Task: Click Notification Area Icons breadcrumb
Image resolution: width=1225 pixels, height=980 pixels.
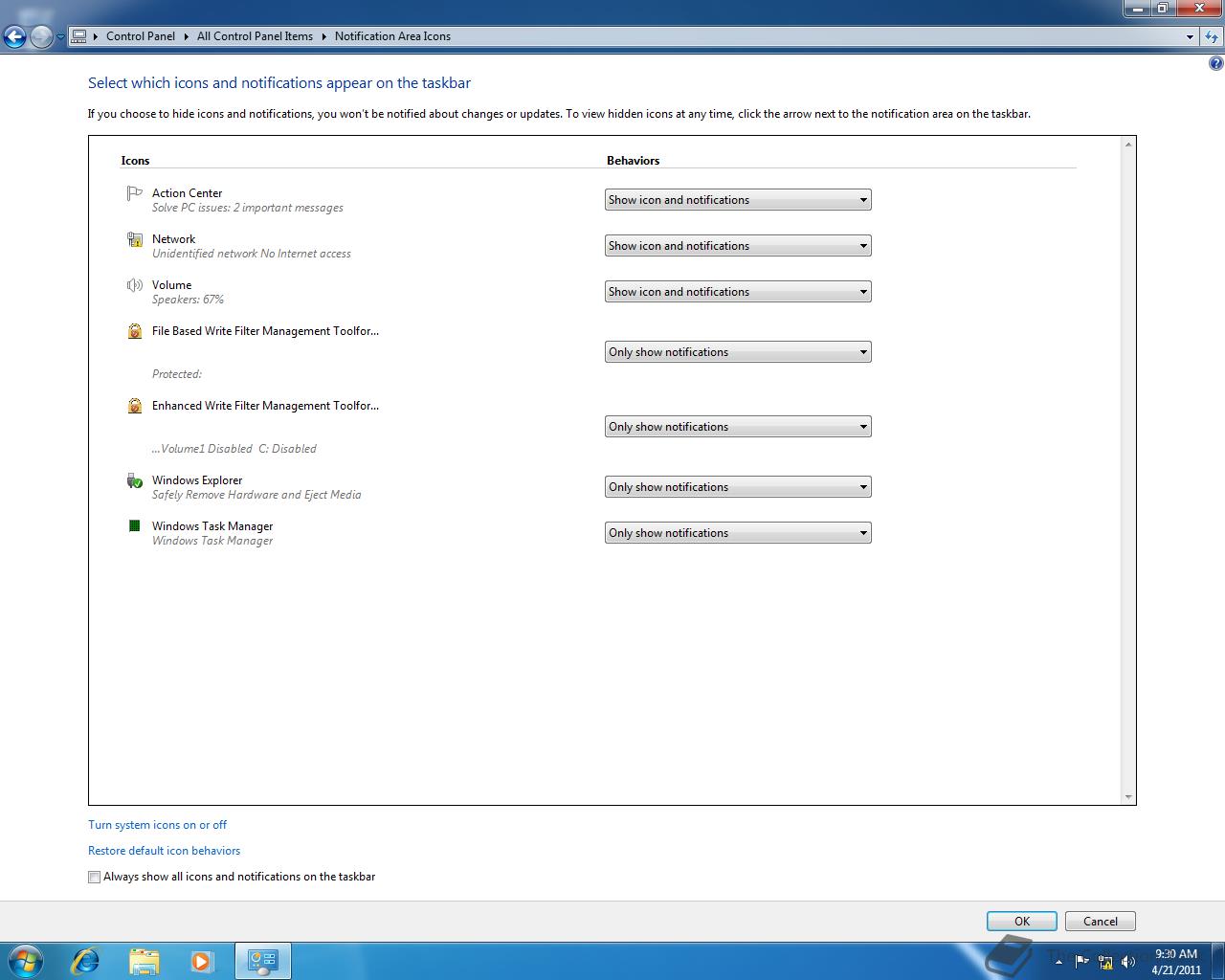Action: pyautogui.click(x=392, y=36)
